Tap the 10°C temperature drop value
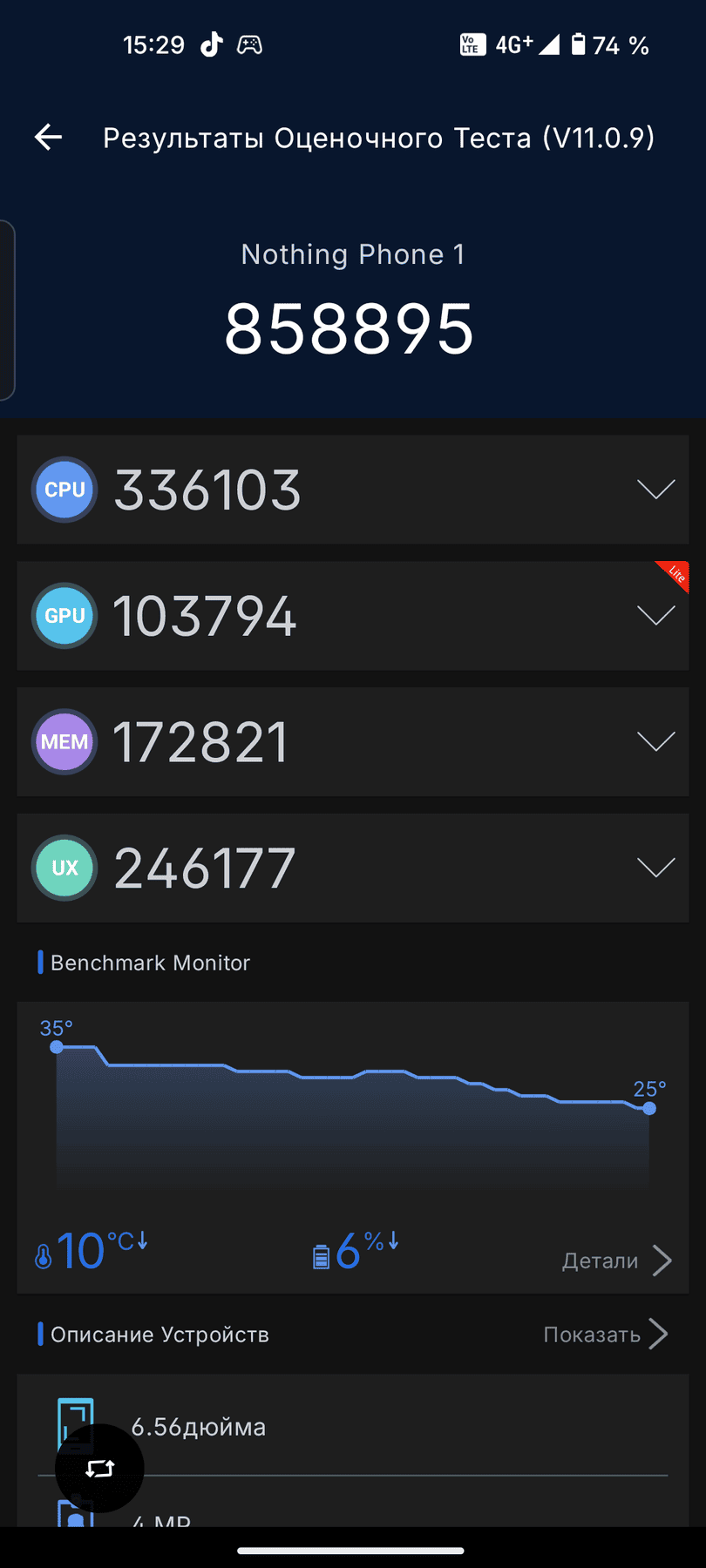The width and height of the screenshot is (706, 1568). [102, 1251]
